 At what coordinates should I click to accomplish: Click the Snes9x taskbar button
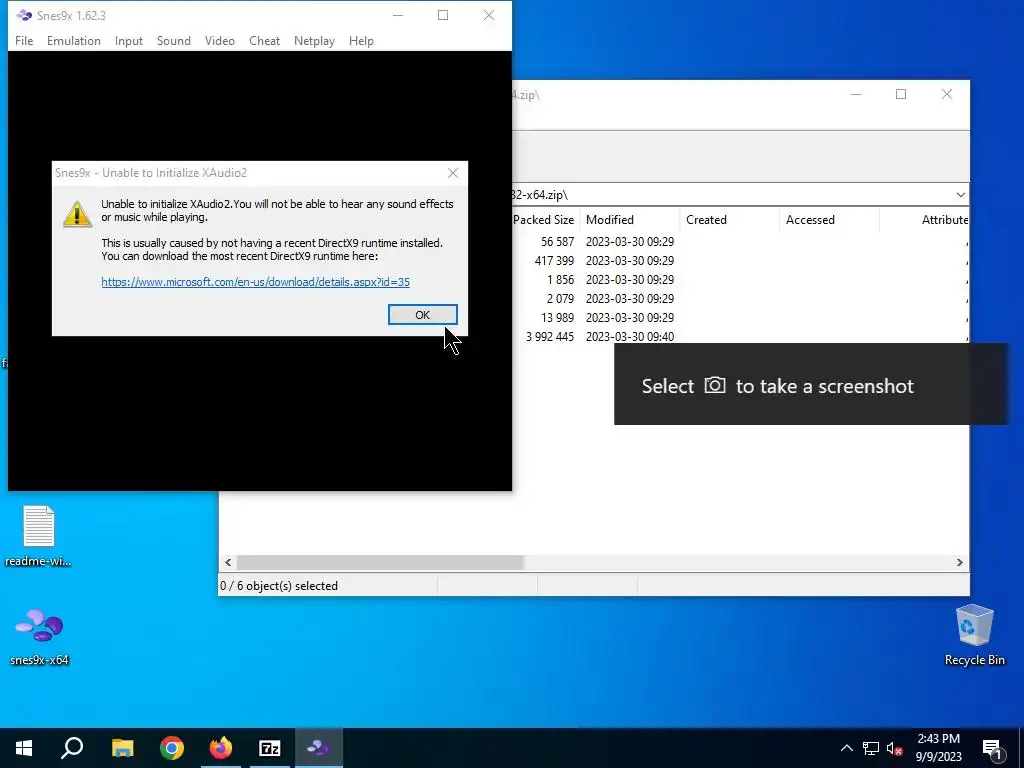tap(319, 748)
